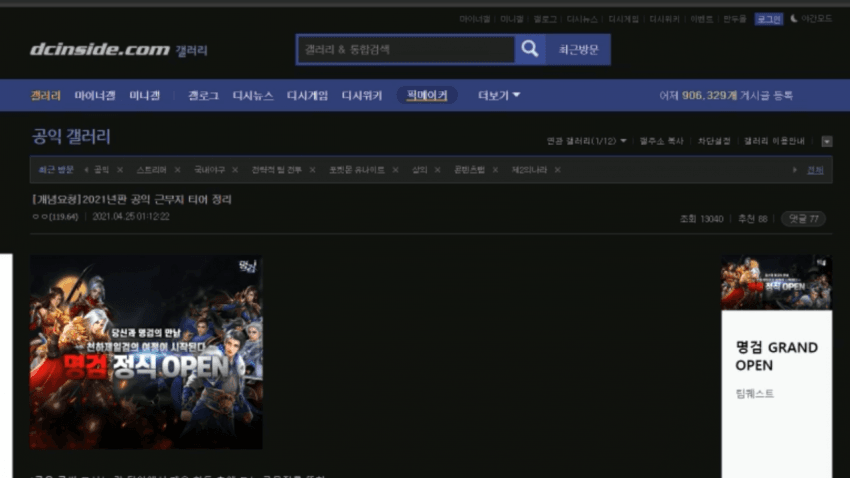Open the dcinside.com logo homepage

100,50
